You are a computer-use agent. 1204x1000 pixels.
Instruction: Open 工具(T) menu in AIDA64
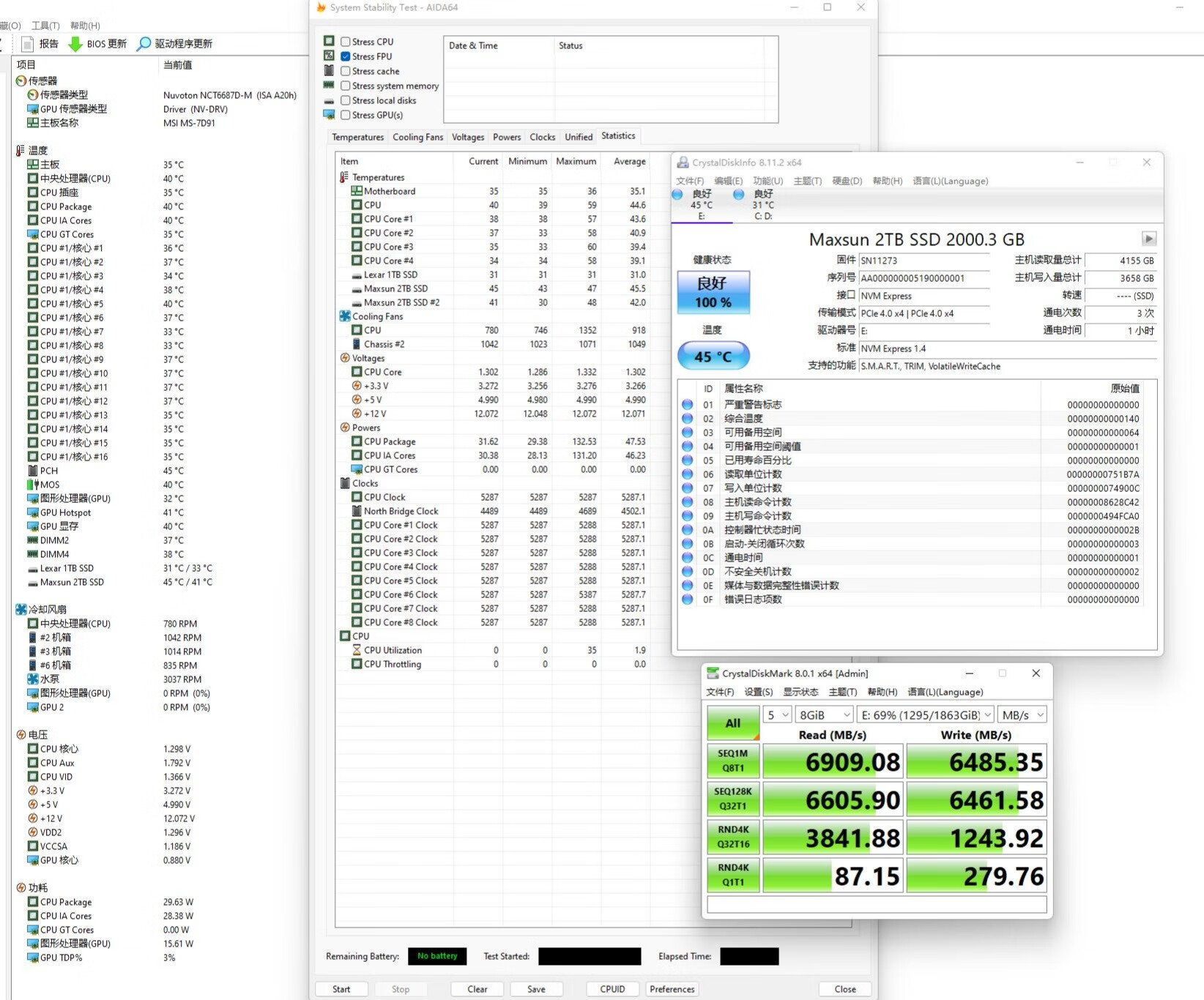tap(45, 26)
